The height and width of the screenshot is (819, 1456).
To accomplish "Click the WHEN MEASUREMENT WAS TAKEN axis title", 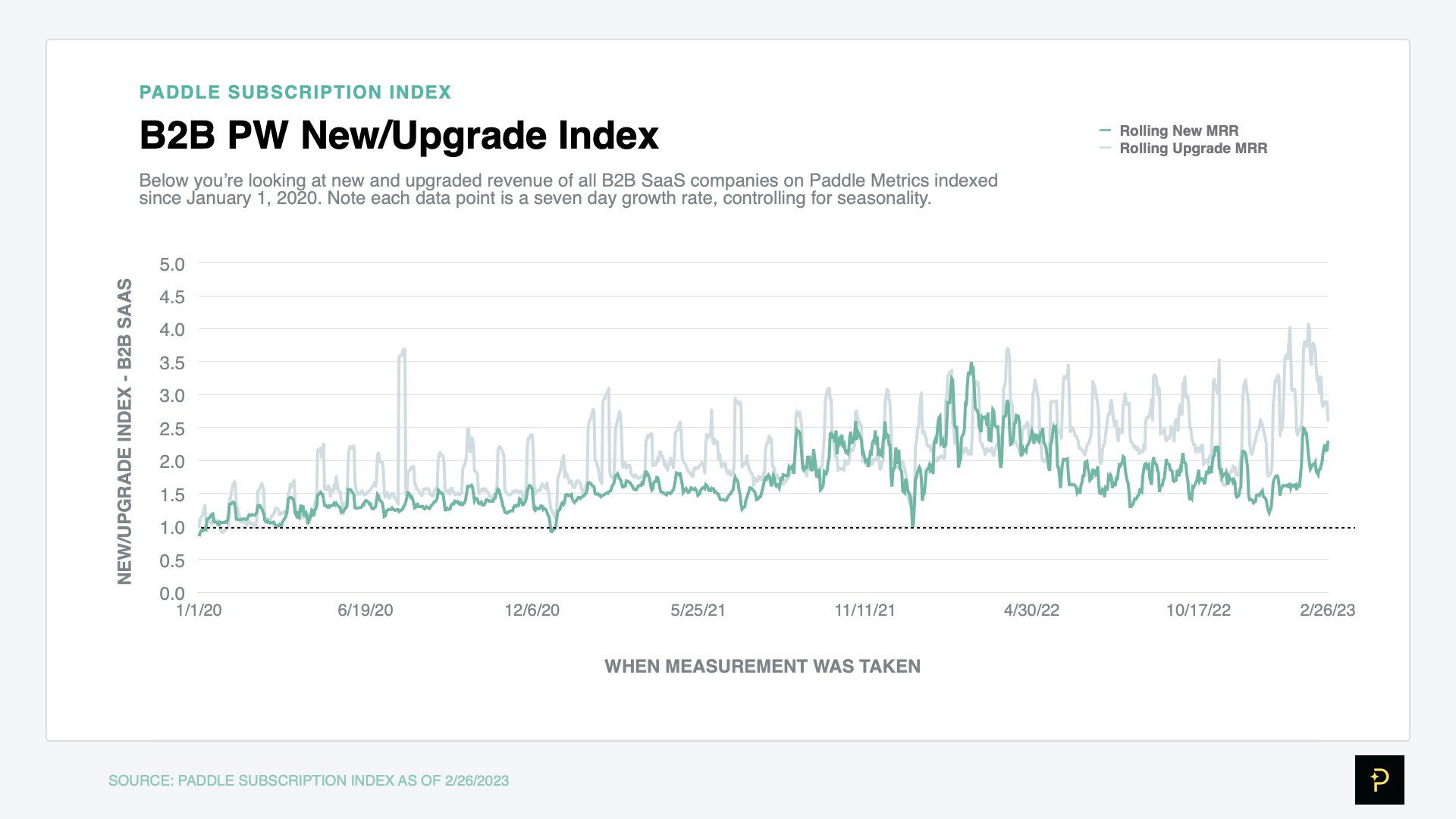I will point(762,666).
